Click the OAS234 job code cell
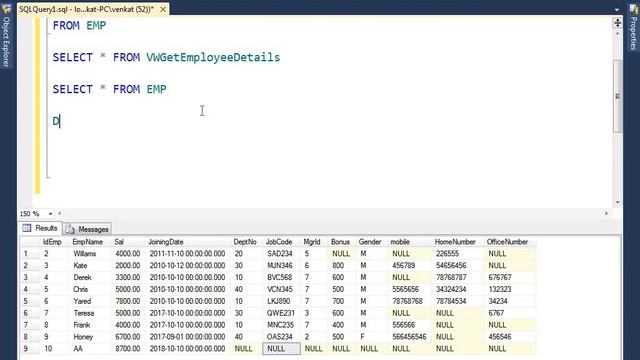The height and width of the screenshot is (360, 640). point(282,337)
